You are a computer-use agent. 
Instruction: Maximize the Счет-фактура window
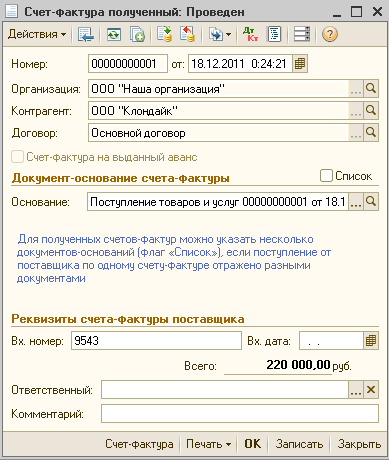[x=356, y=12]
